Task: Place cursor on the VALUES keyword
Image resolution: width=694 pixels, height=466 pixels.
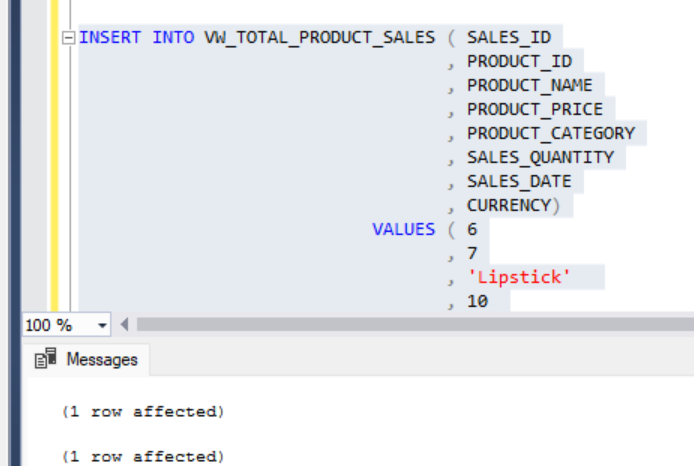Action: click(403, 229)
